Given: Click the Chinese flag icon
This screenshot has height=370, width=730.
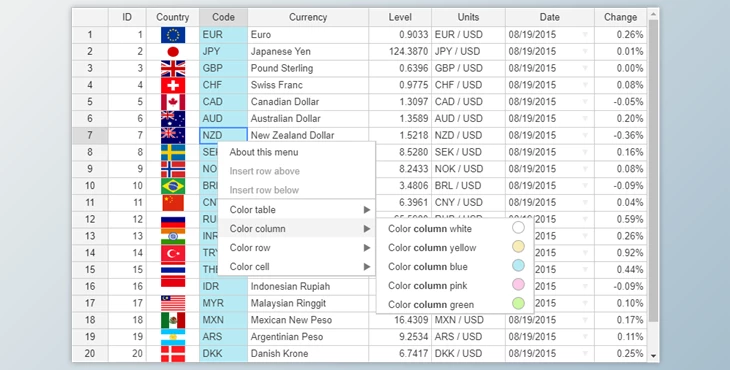Looking at the screenshot, I should 173,202.
